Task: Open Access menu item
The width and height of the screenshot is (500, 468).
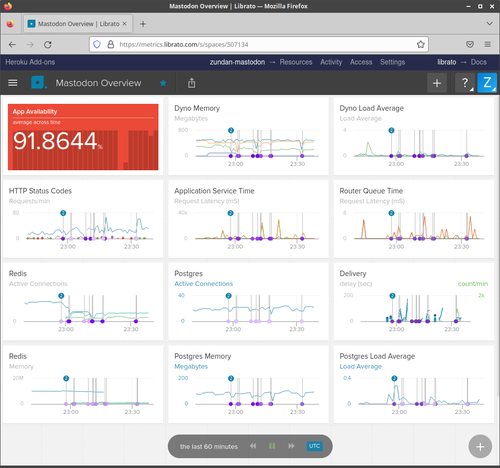Action: pos(361,62)
